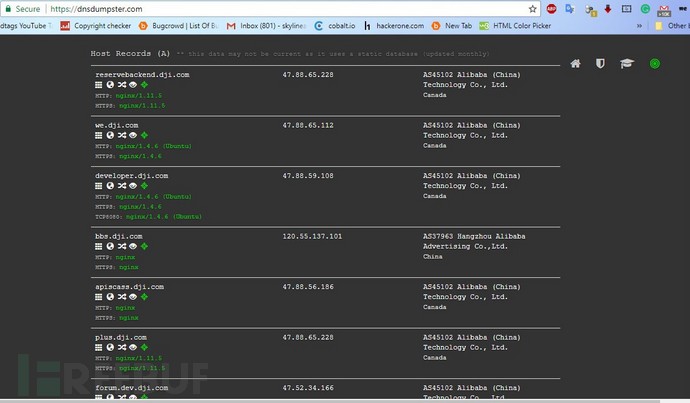Open the Gmail checker extension icon
The height and width of the screenshot is (403, 690).
click(x=664, y=10)
